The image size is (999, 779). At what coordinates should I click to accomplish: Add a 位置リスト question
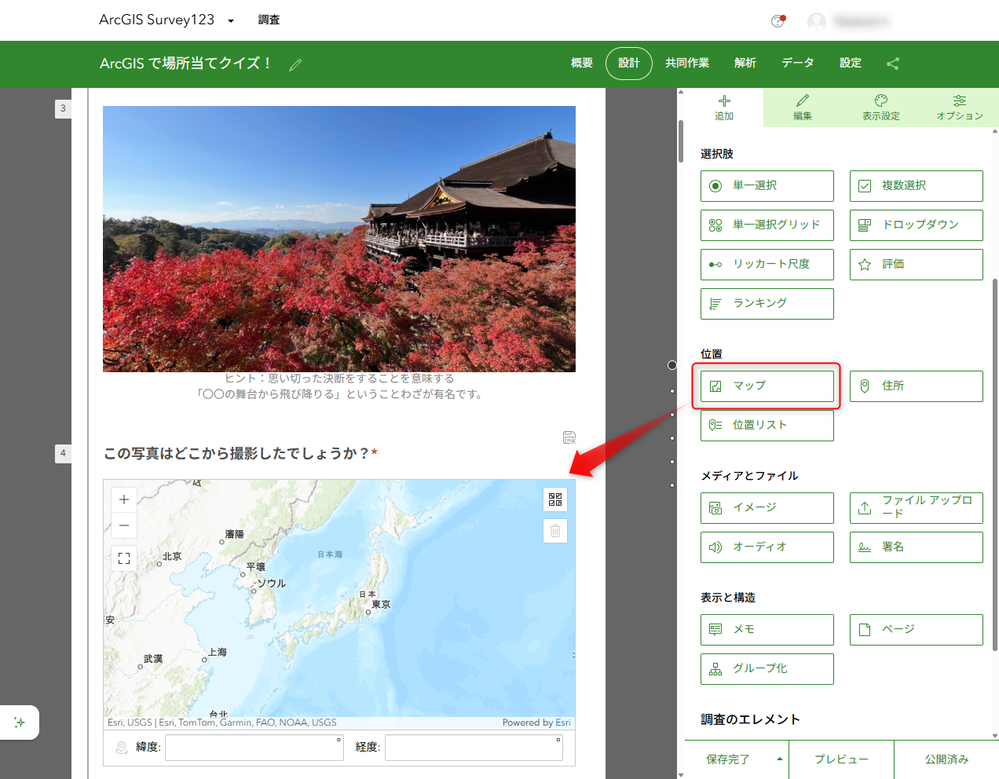[x=766, y=425]
